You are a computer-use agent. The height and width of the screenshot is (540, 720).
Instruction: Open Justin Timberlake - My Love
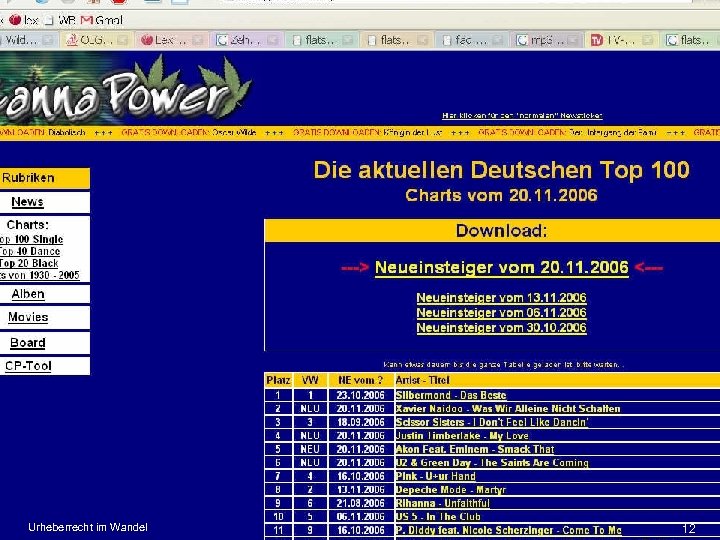pyautogui.click(x=462, y=436)
